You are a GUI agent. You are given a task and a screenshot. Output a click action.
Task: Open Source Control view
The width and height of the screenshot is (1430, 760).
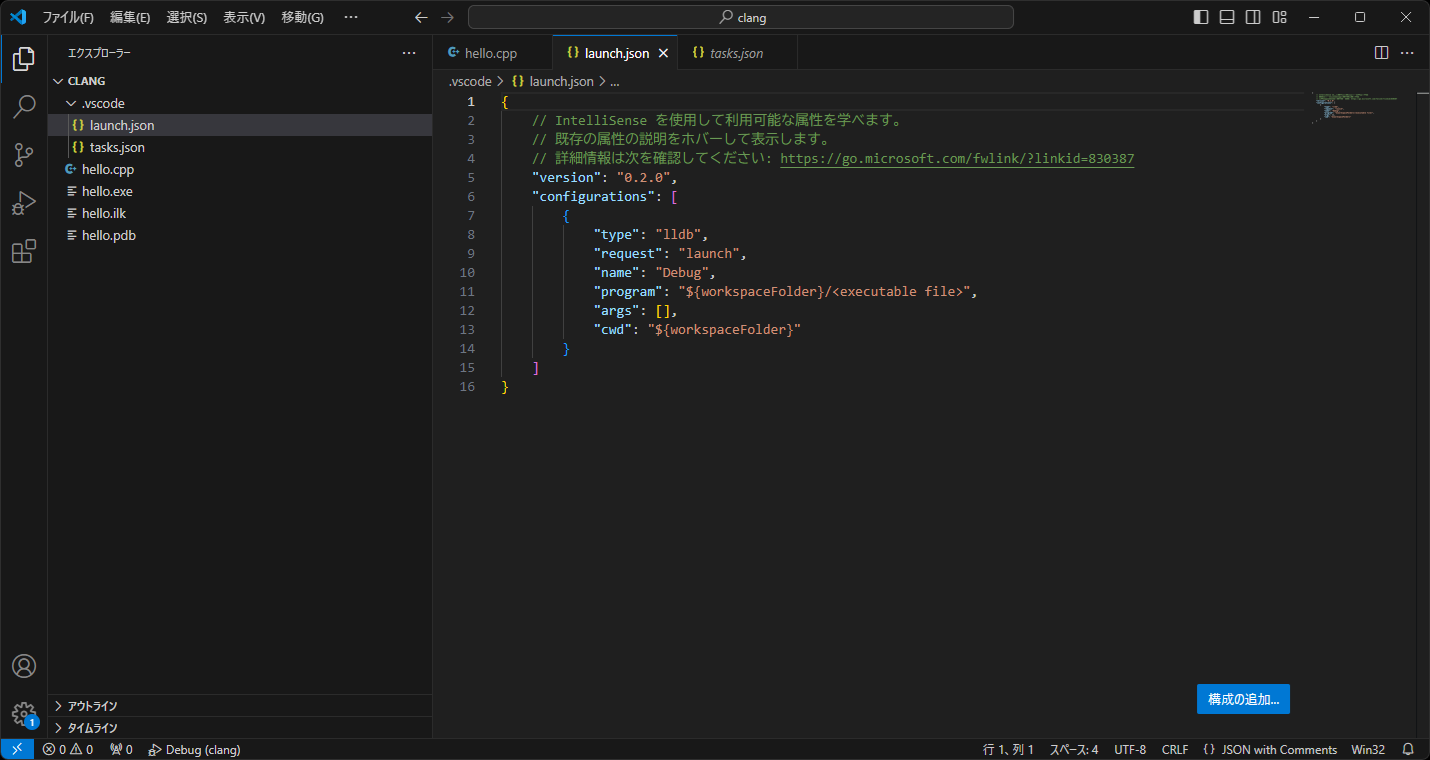[x=23, y=155]
